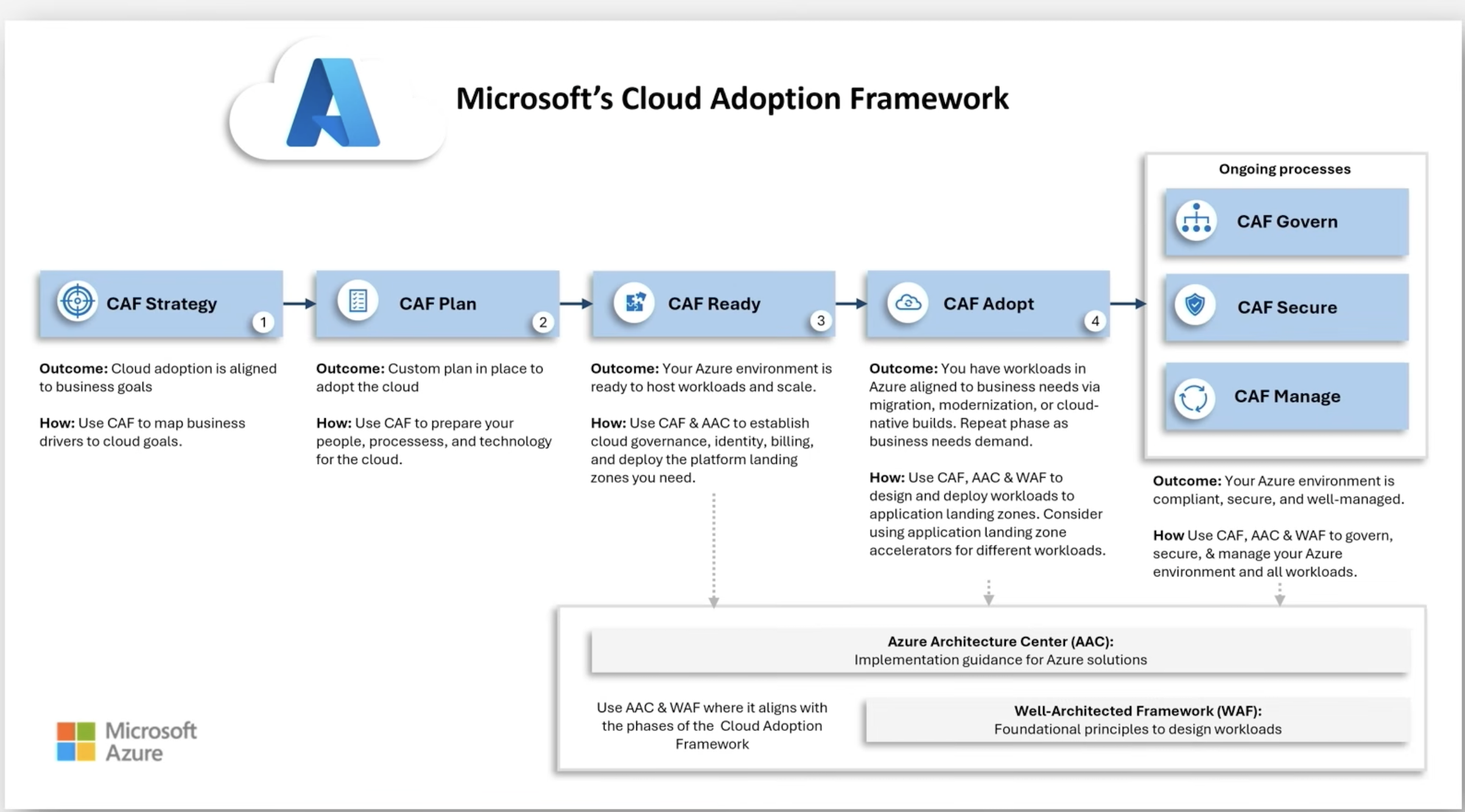The height and width of the screenshot is (812, 1465).
Task: Select the step 3 badge on CAF Ready
Action: pos(821,321)
